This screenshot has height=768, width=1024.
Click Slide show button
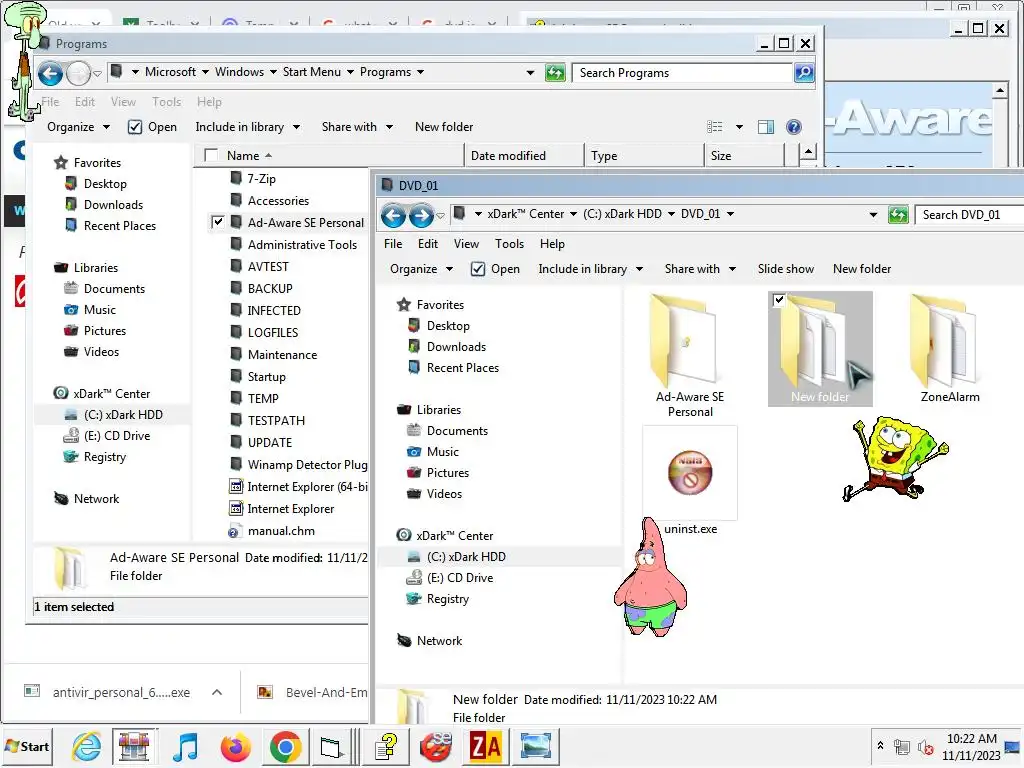click(786, 269)
